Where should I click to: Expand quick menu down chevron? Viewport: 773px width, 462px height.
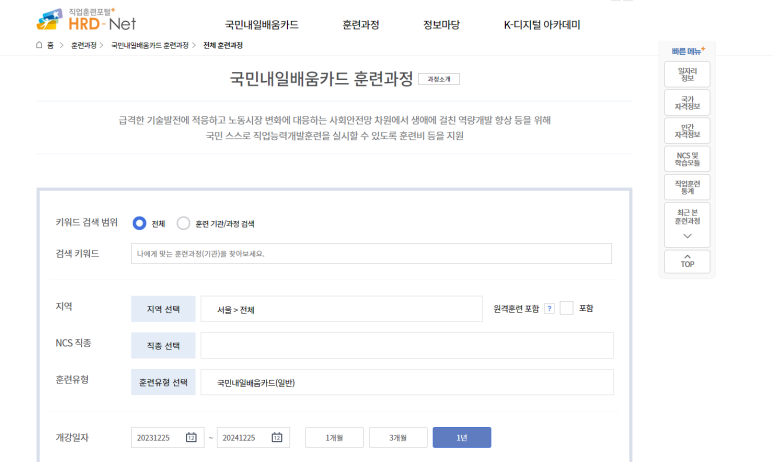point(687,236)
